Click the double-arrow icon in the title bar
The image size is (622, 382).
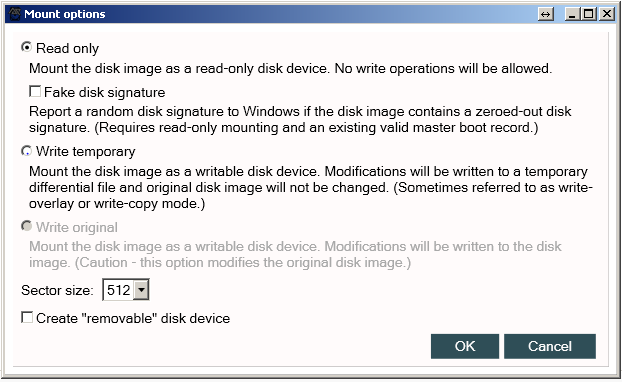[546, 14]
